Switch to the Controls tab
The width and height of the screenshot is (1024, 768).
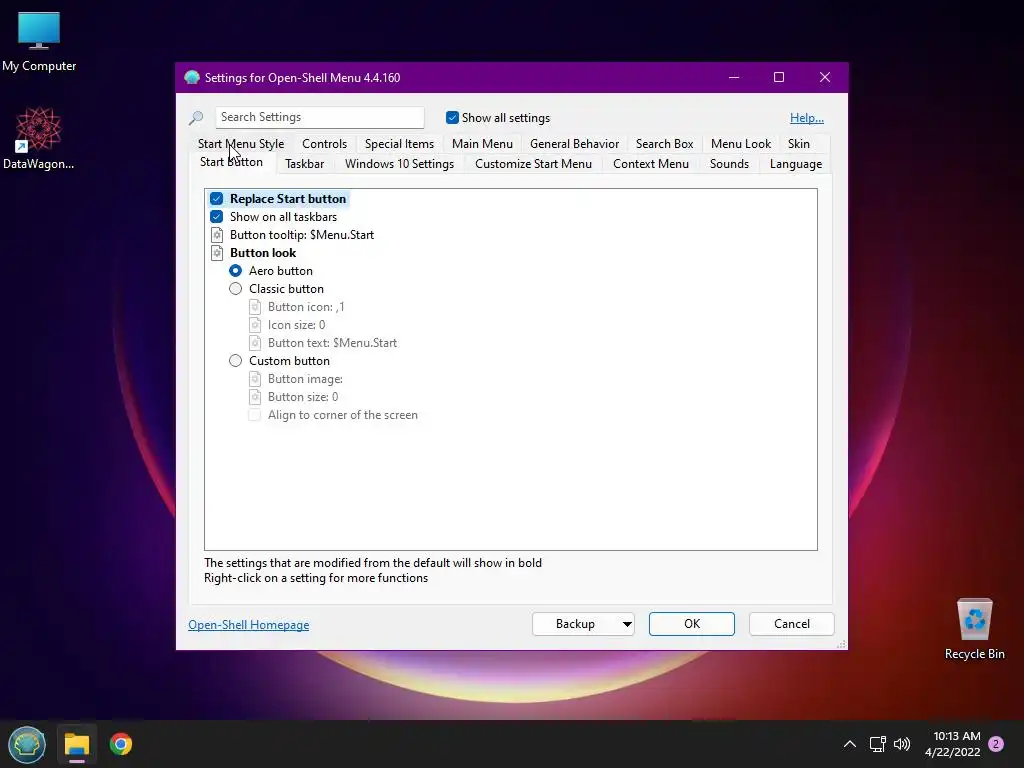[x=325, y=144]
